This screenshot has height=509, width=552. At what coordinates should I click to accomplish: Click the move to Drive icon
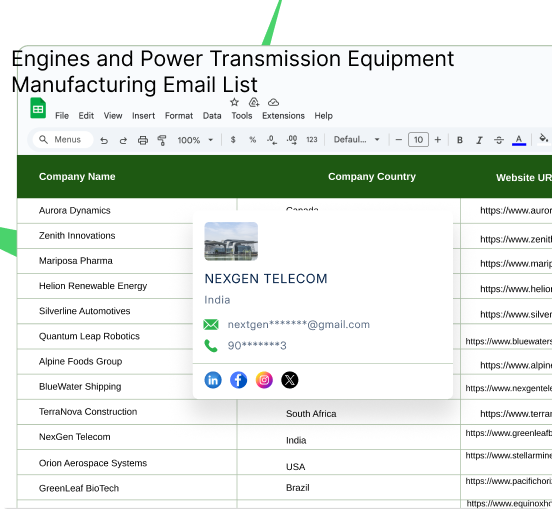click(x=254, y=102)
